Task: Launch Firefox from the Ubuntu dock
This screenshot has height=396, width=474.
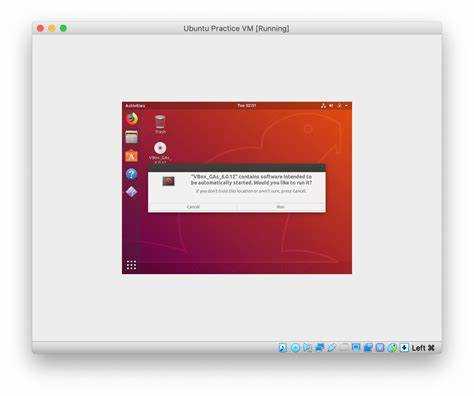Action: [132, 119]
